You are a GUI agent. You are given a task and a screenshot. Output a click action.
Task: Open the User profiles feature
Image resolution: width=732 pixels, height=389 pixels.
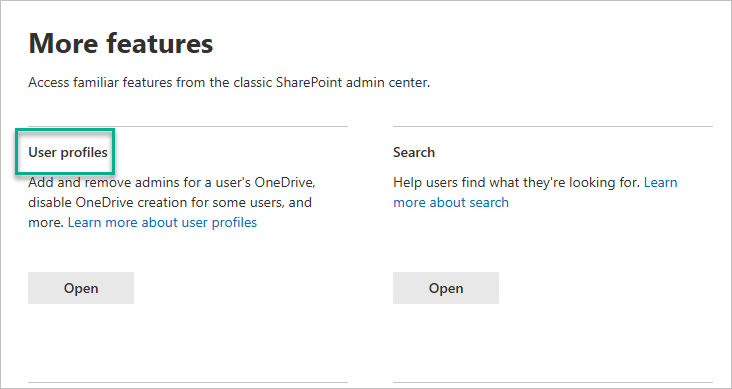(81, 288)
